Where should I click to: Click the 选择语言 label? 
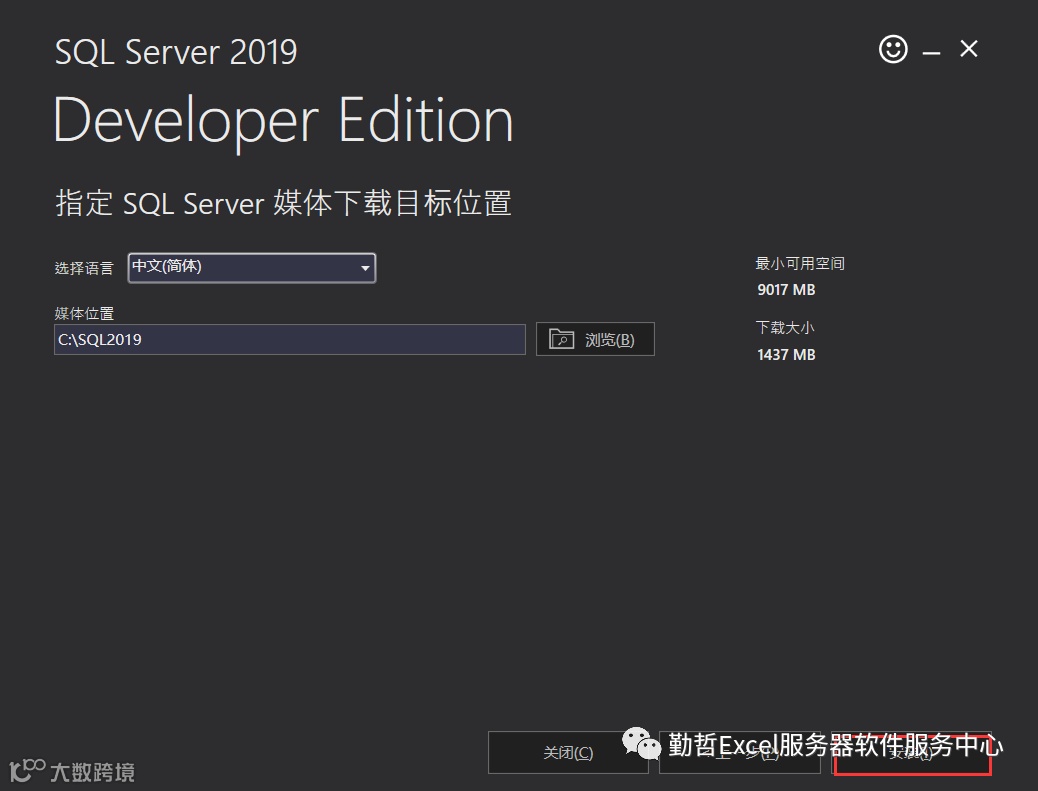coord(84,268)
